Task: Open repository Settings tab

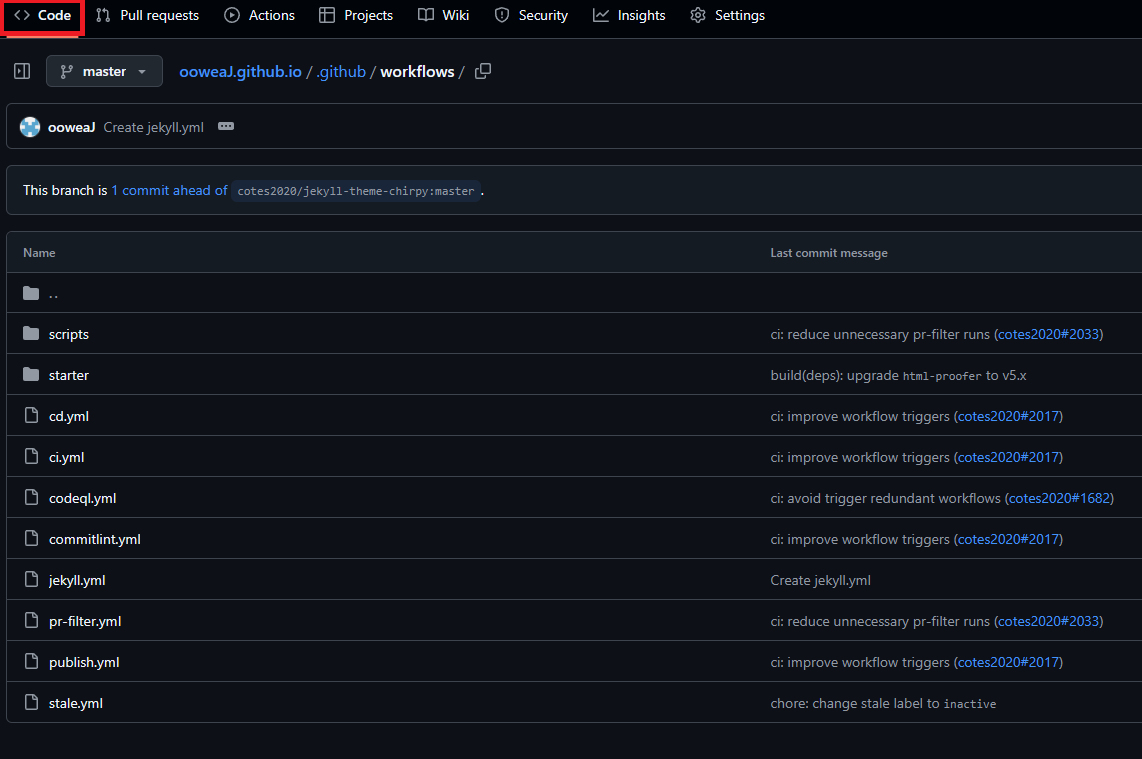Action: pos(728,15)
